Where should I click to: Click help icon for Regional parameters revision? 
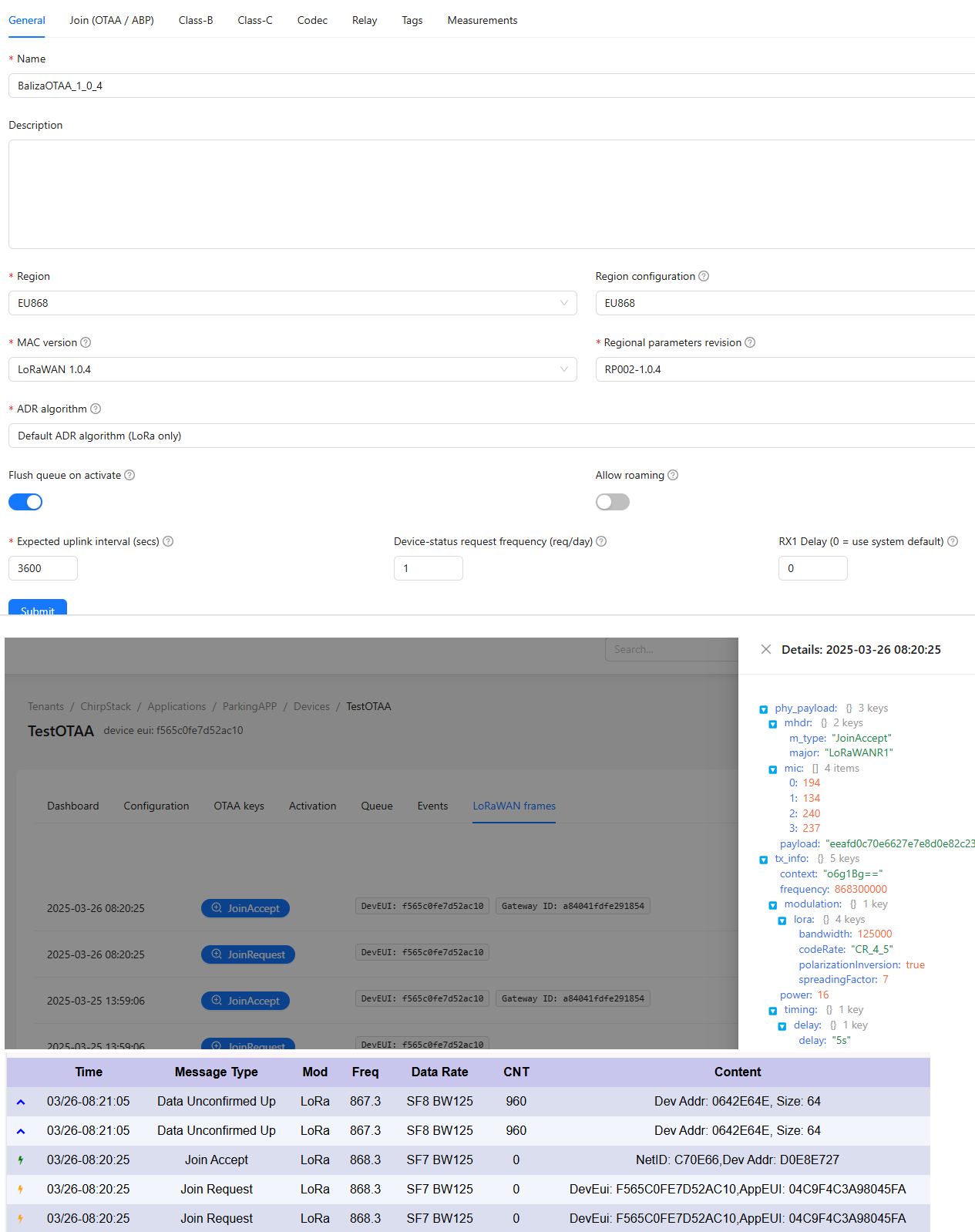tap(750, 342)
